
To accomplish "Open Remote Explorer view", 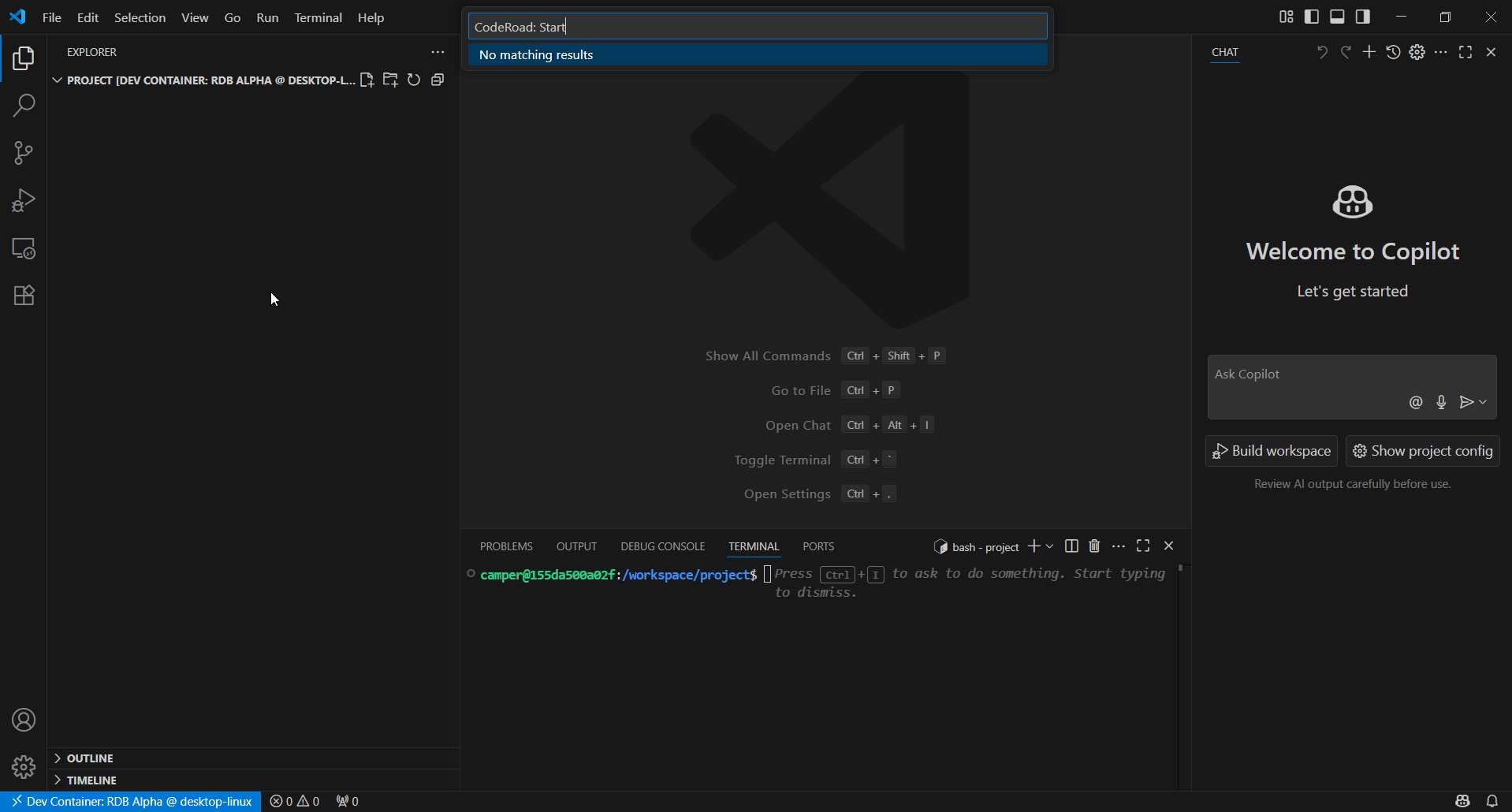I will [24, 248].
